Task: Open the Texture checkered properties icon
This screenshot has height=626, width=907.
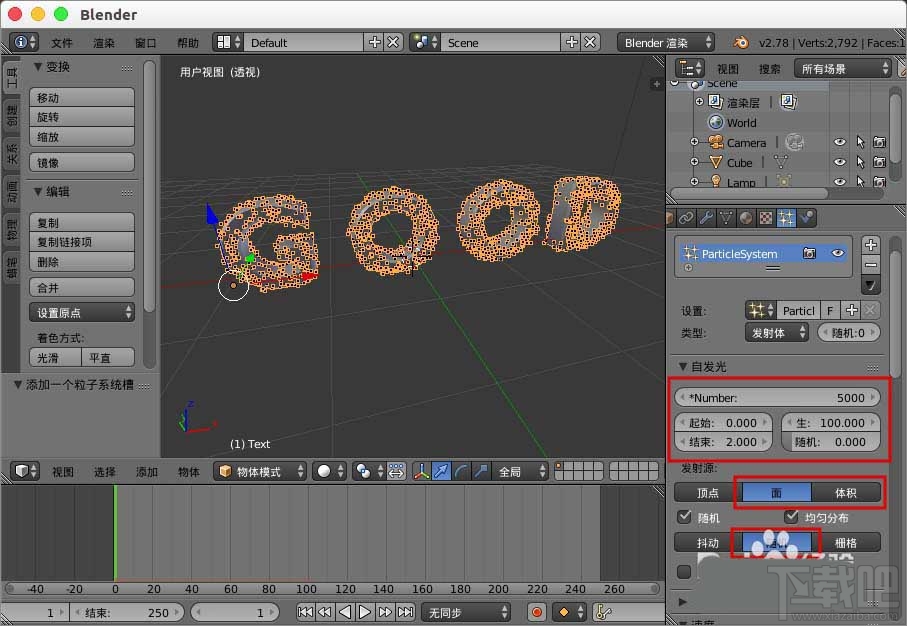Action: point(764,218)
